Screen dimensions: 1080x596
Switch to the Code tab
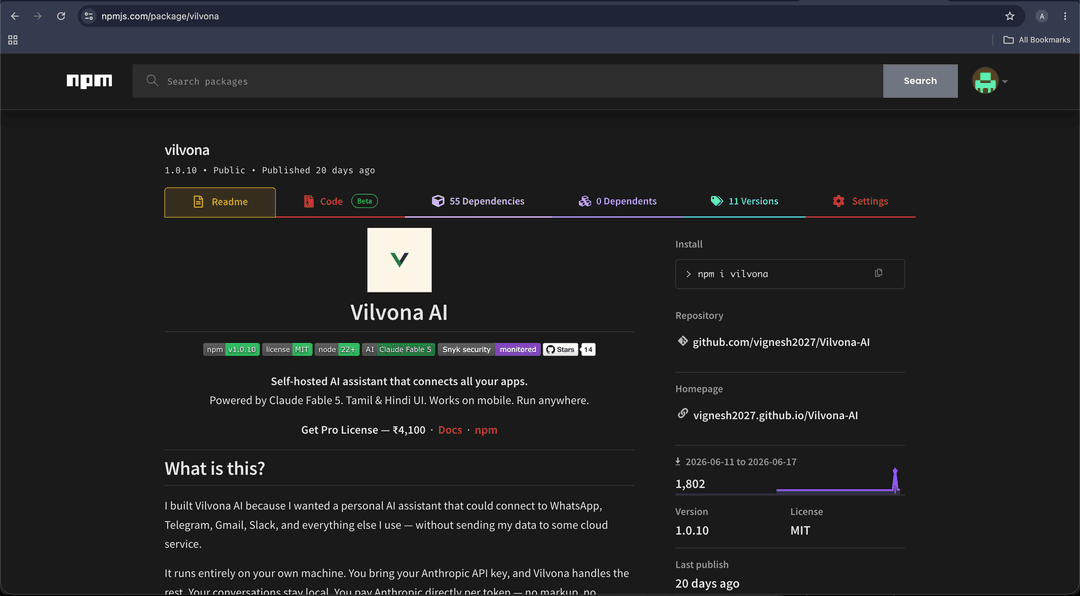(340, 201)
